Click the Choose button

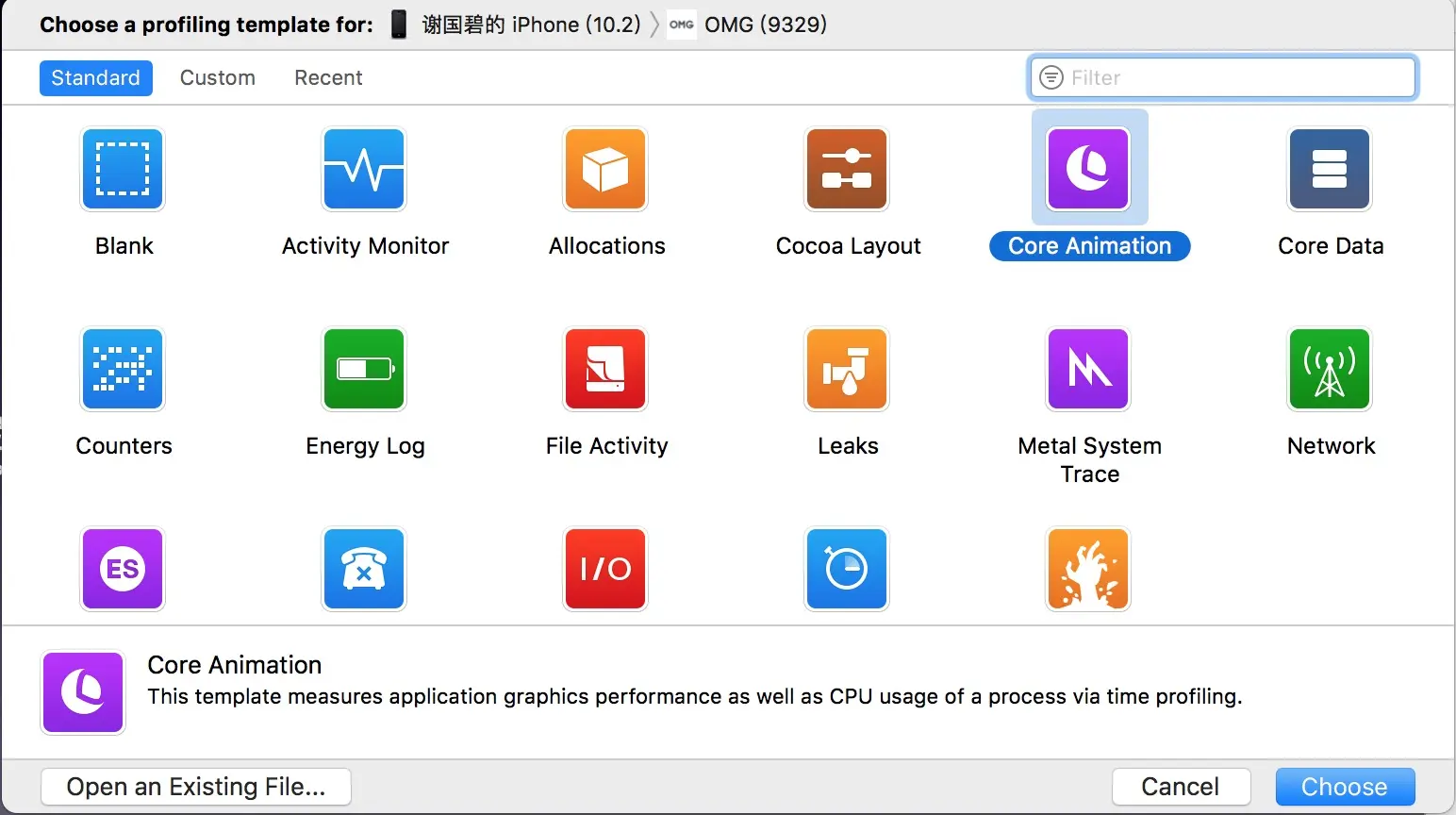point(1345,787)
